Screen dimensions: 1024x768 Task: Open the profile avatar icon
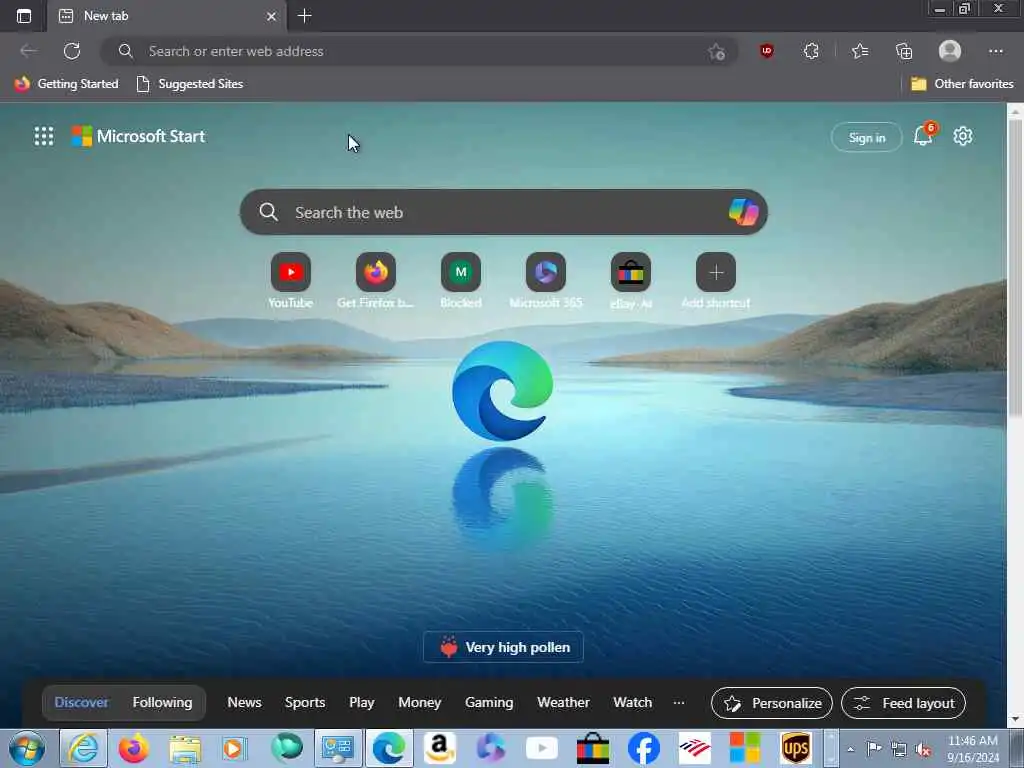tap(950, 51)
